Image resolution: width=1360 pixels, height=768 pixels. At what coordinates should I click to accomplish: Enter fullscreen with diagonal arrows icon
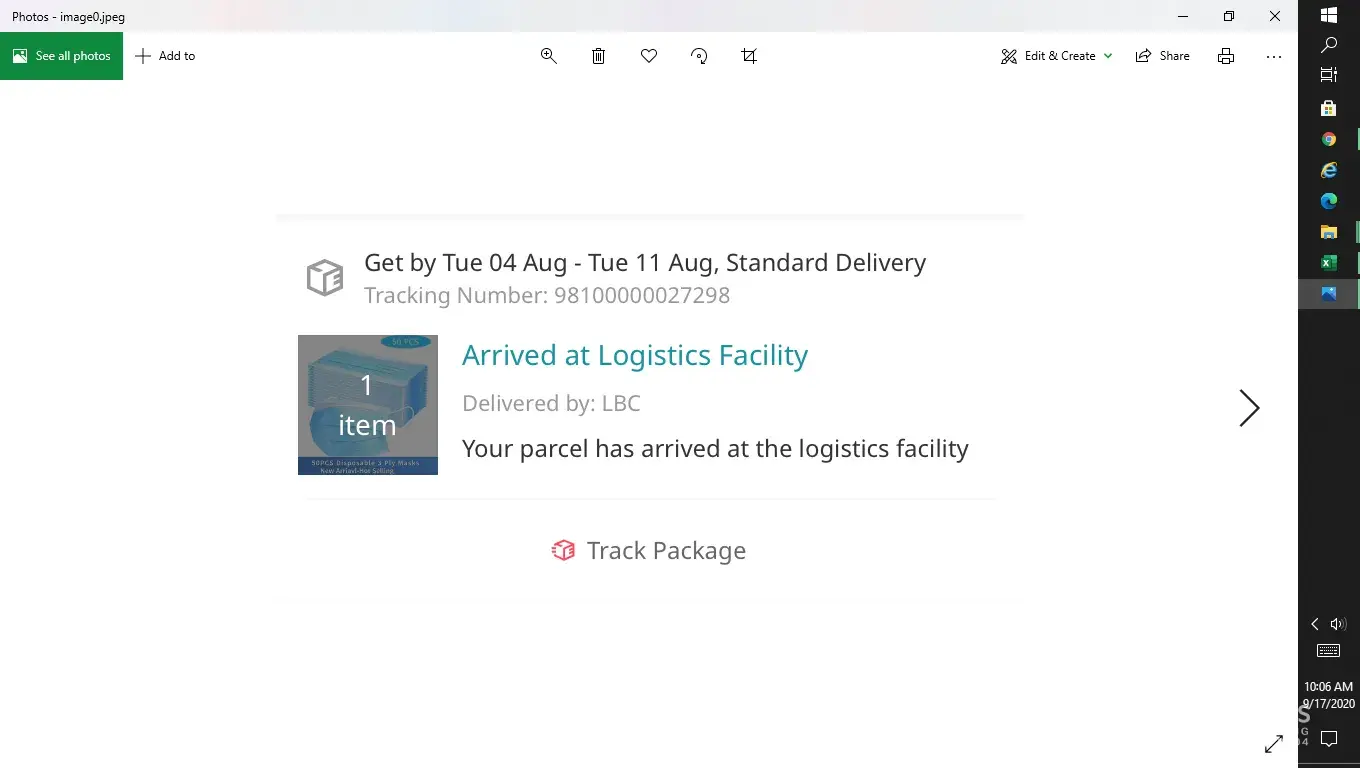click(x=1273, y=743)
